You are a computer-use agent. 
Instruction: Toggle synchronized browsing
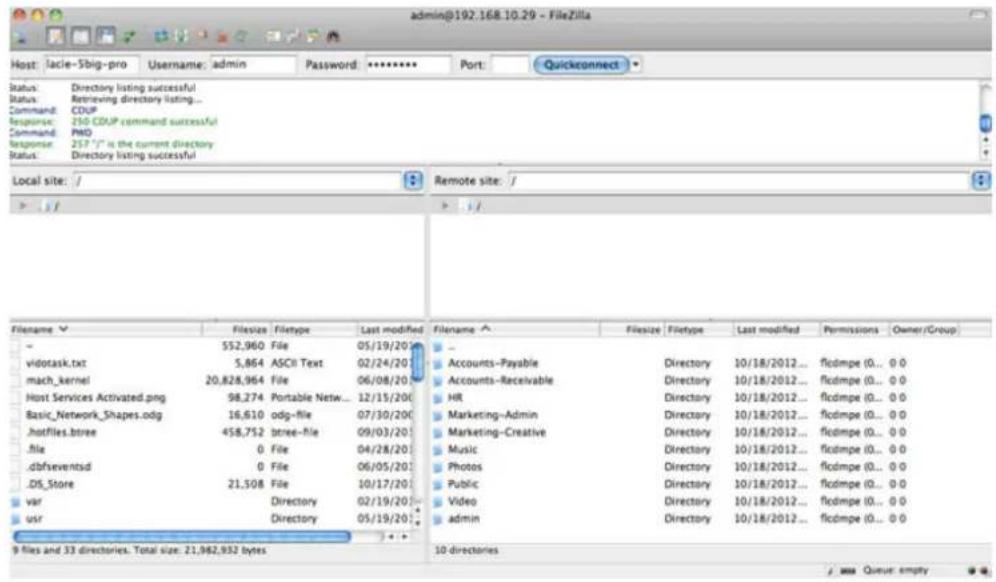coord(313,37)
